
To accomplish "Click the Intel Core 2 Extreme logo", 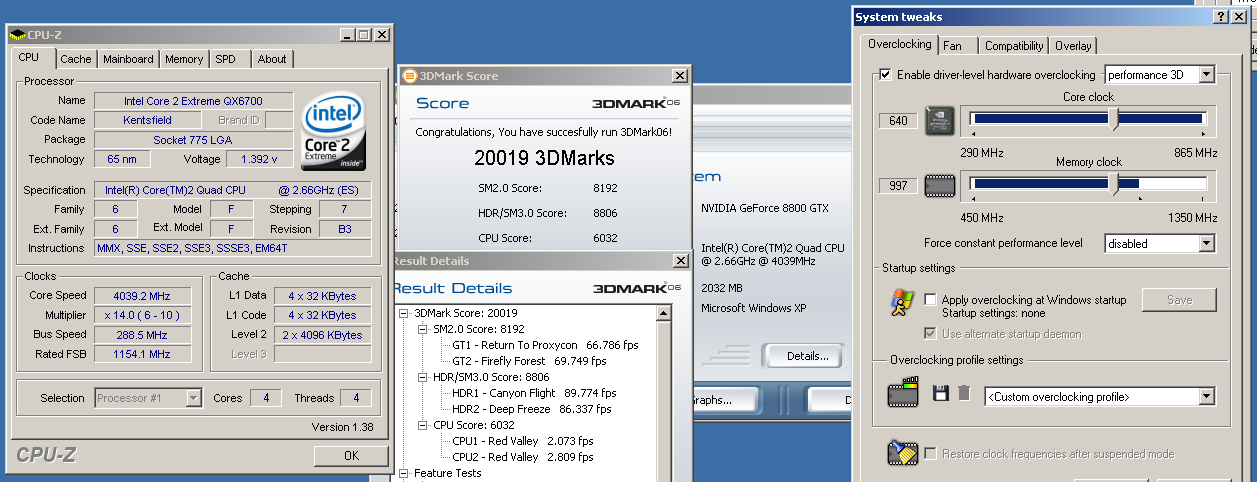I will 335,133.
